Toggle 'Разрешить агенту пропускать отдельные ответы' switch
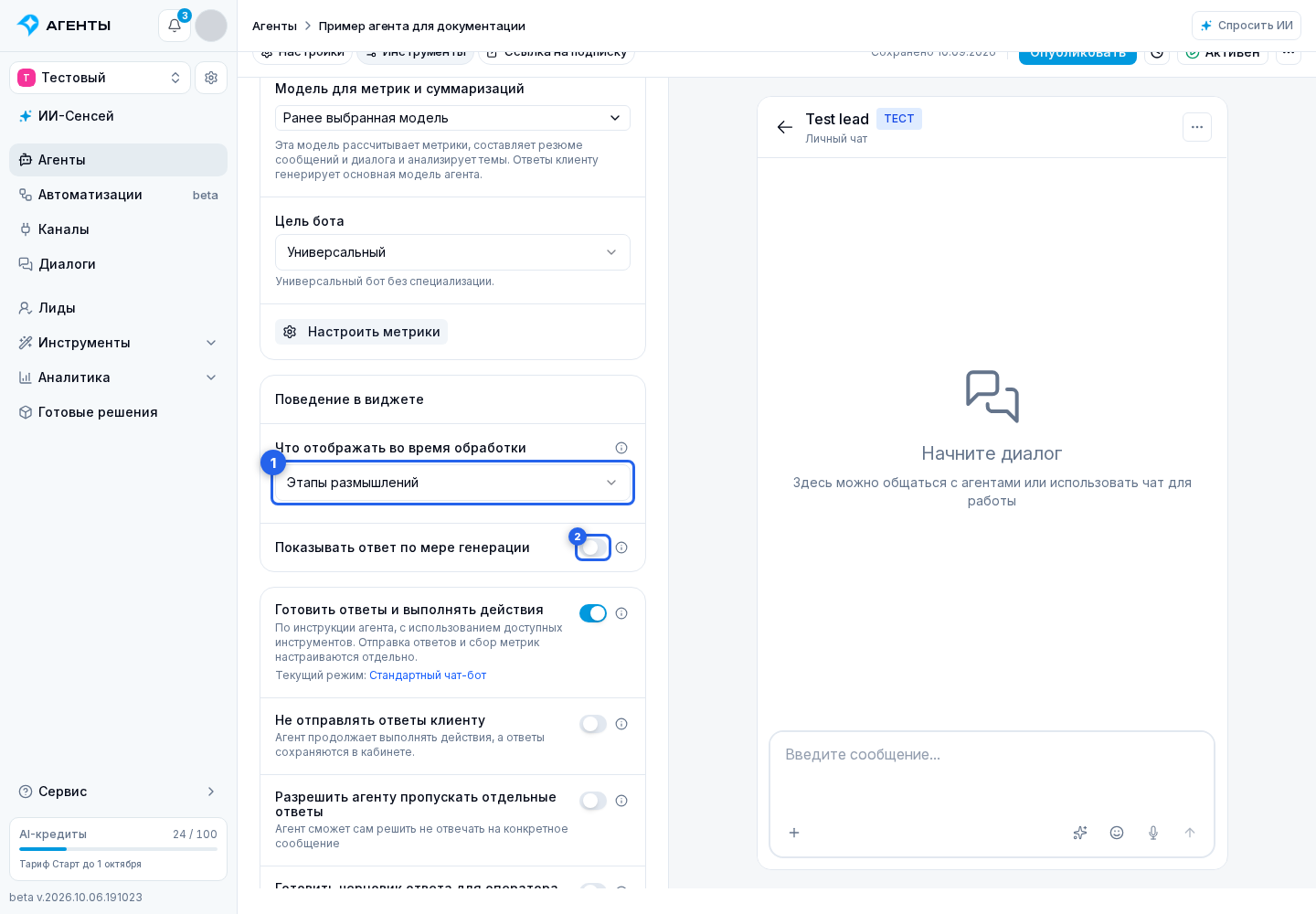This screenshot has width=1316, height=914. click(x=593, y=801)
